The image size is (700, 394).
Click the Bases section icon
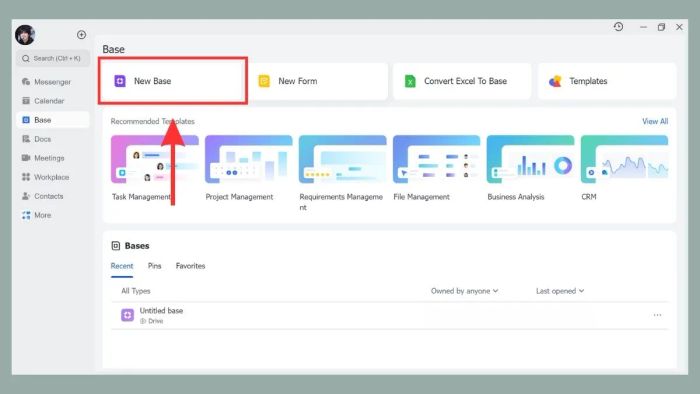point(116,246)
